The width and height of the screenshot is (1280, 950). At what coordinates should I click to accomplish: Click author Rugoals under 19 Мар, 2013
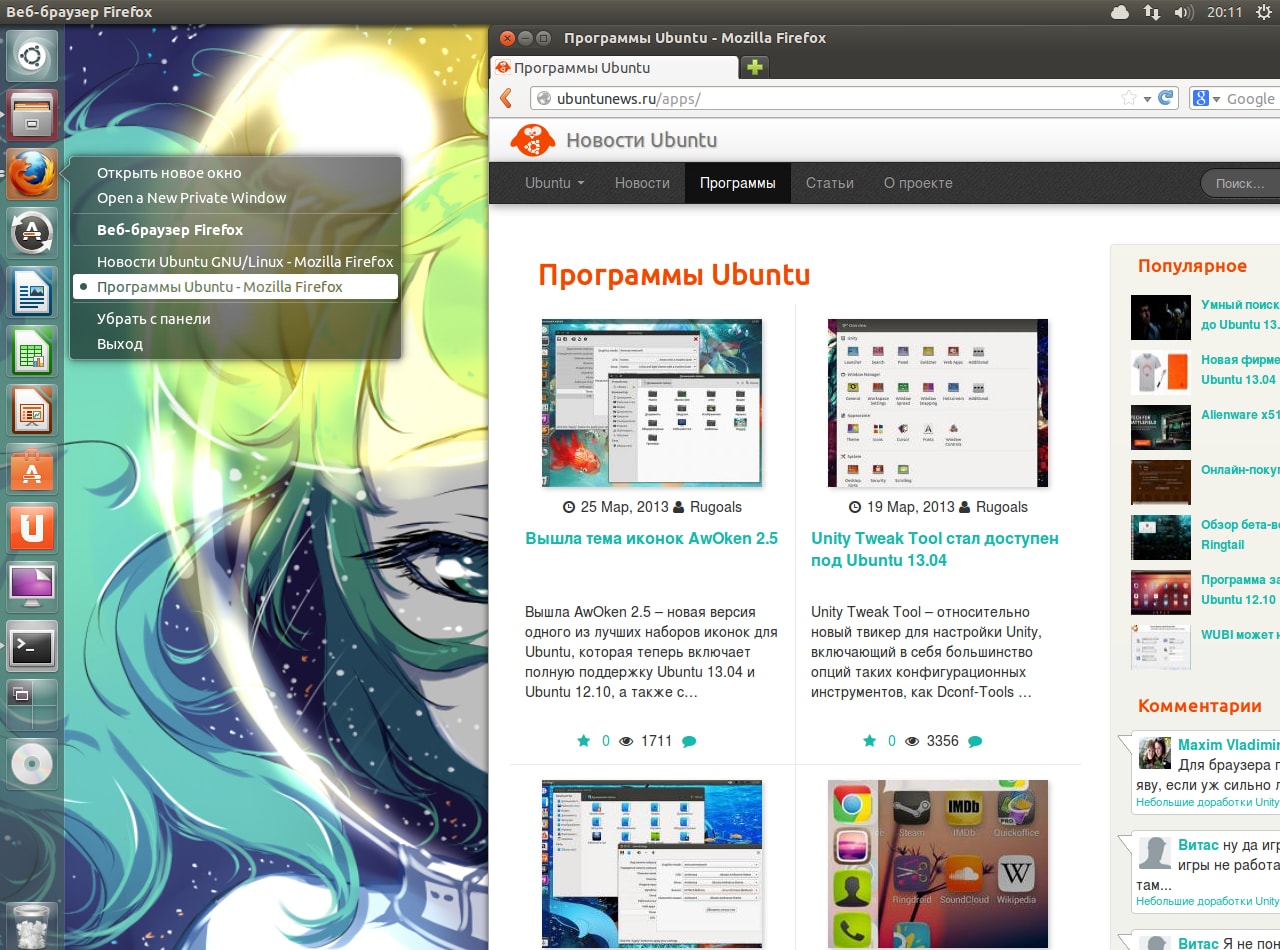(x=1002, y=507)
